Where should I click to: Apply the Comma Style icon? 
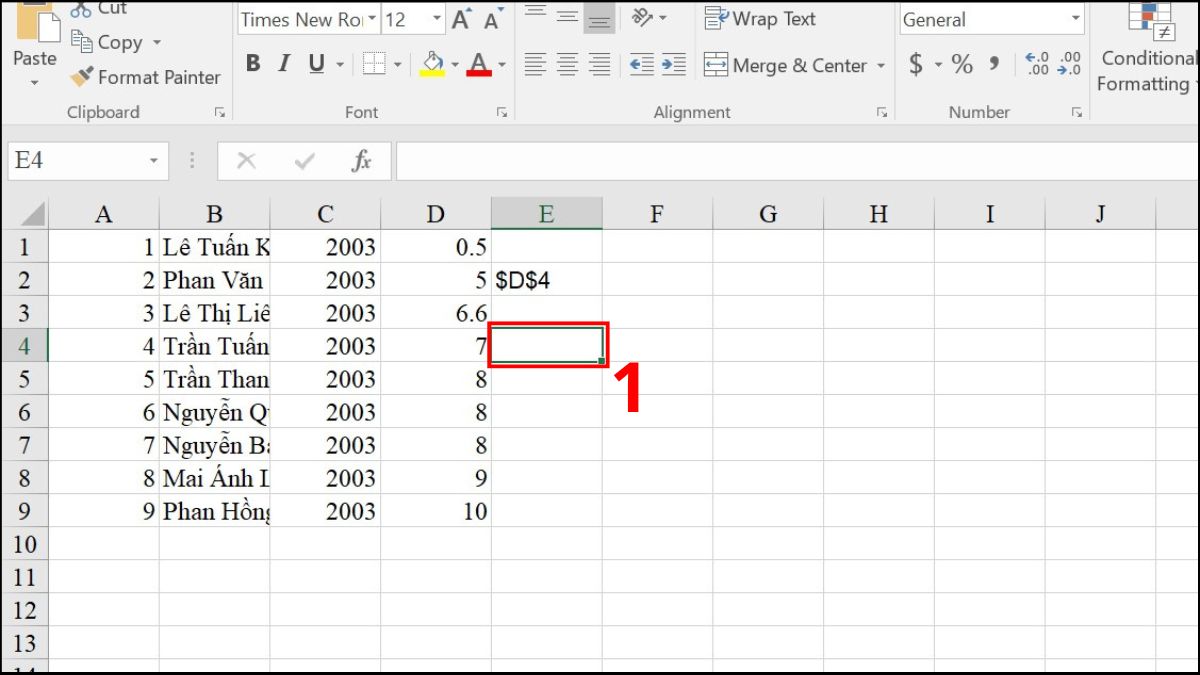click(993, 65)
